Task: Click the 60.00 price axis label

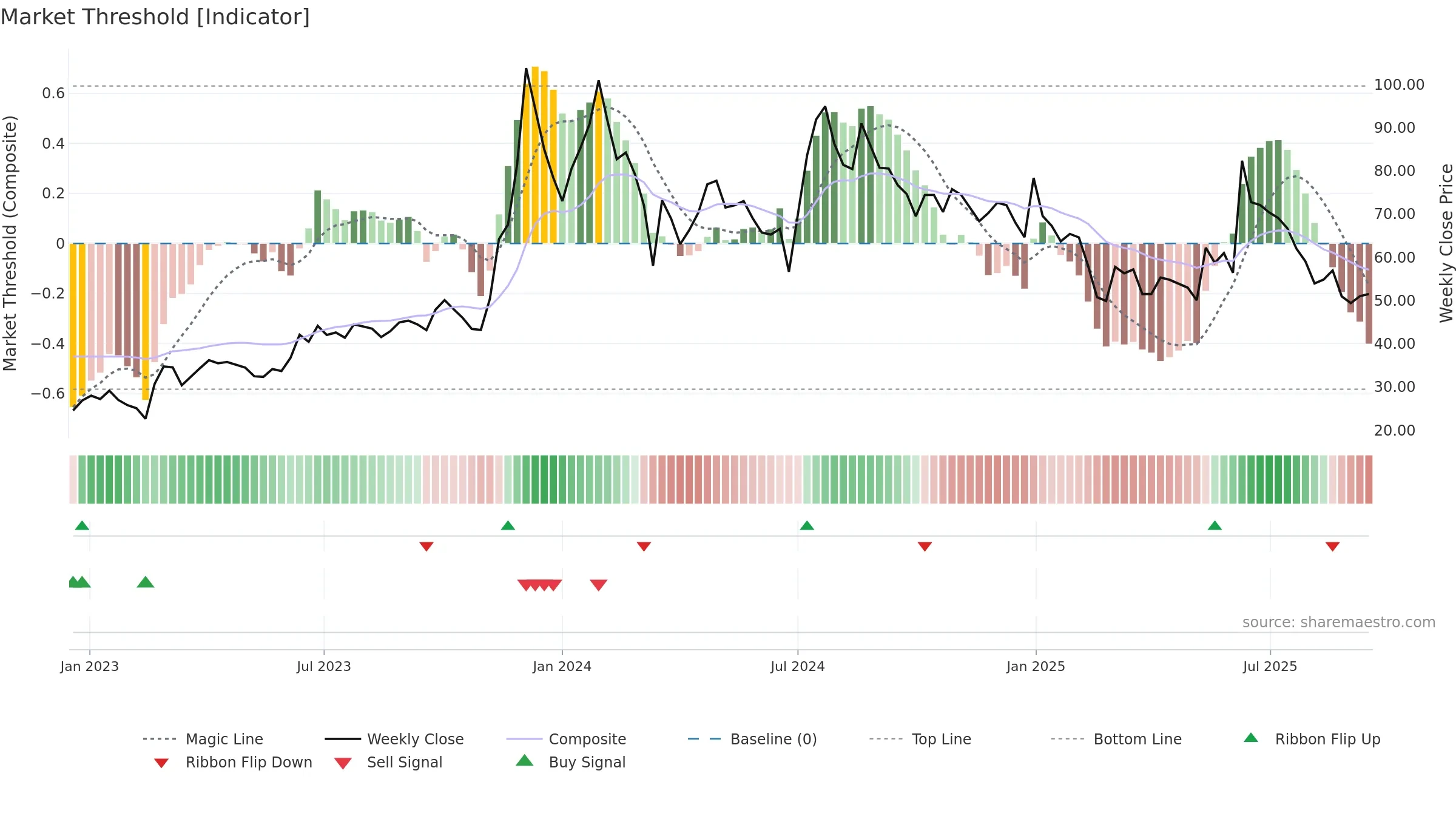Action: click(x=1394, y=257)
